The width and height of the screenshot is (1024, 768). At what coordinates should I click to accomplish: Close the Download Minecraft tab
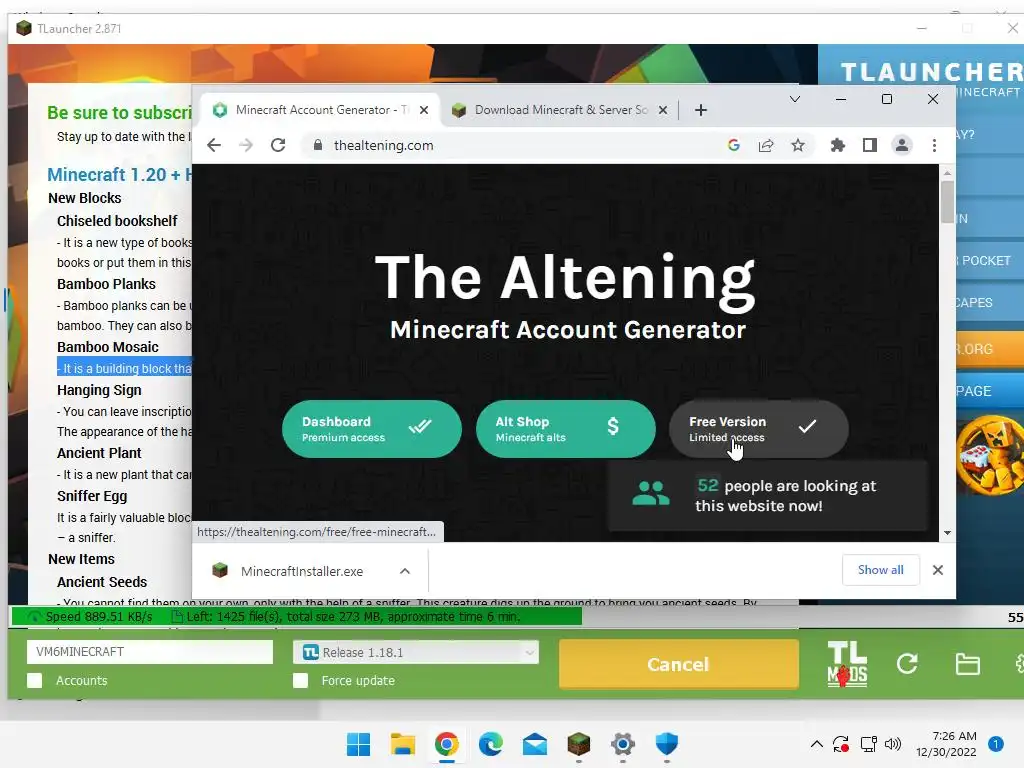click(663, 110)
